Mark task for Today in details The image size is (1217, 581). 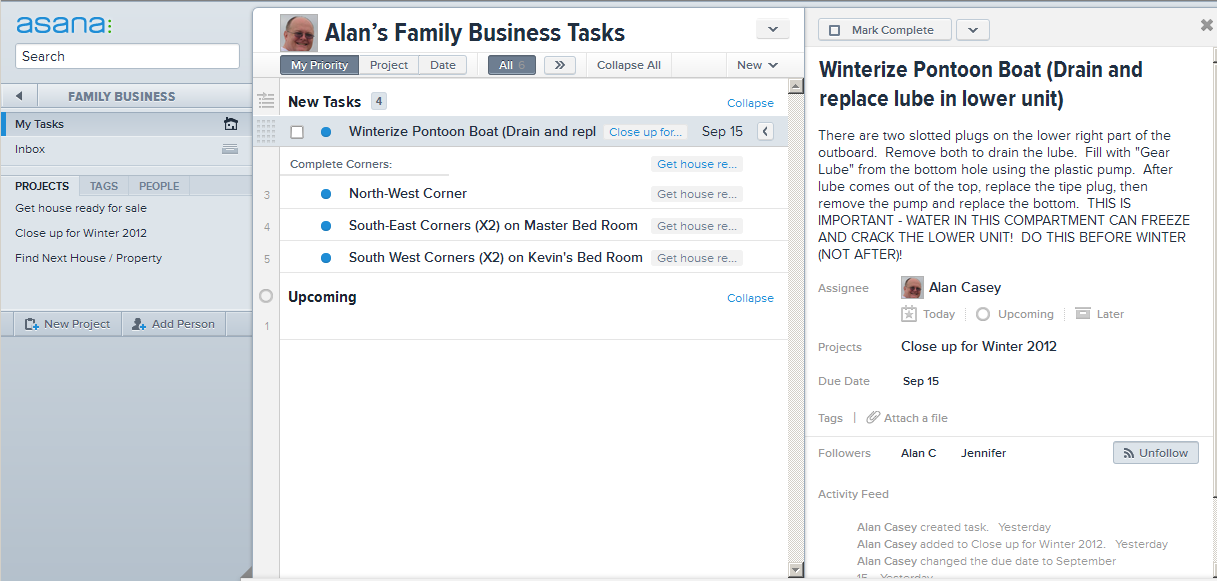[x=928, y=314]
